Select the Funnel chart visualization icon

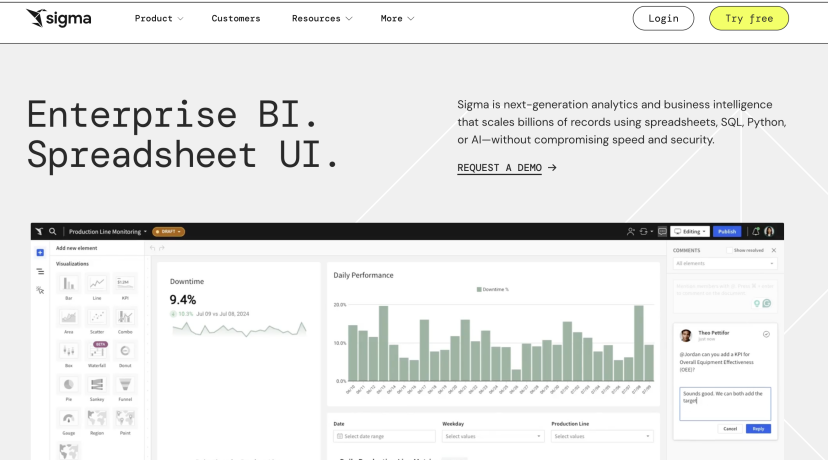[125, 386]
